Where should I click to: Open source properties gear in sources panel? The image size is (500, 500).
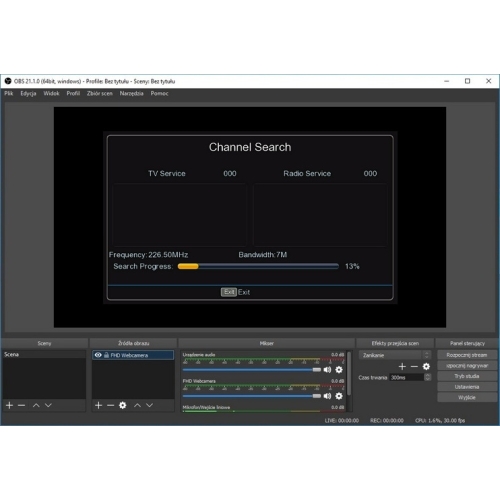coord(123,405)
